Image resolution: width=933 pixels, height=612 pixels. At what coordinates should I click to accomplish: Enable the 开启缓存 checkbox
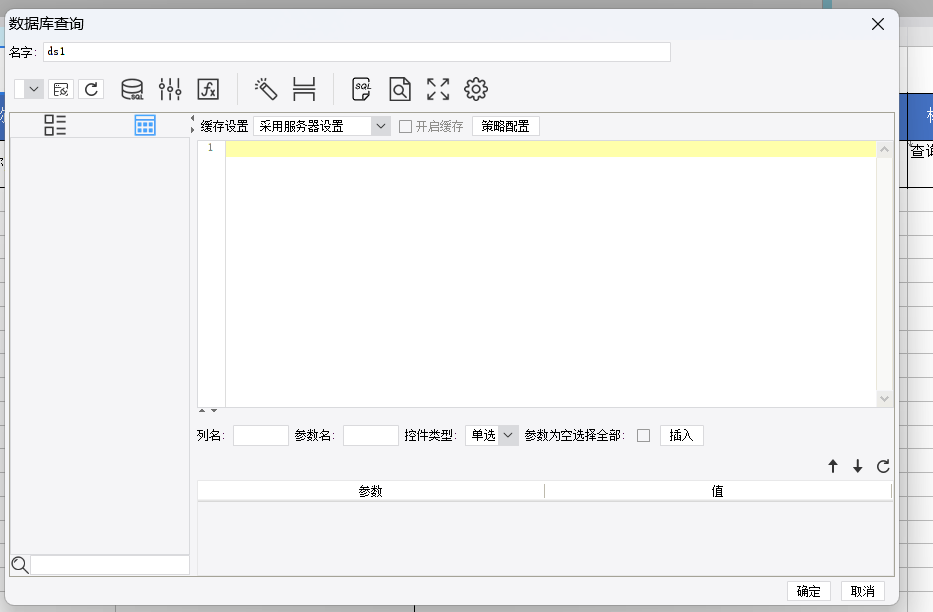point(405,126)
